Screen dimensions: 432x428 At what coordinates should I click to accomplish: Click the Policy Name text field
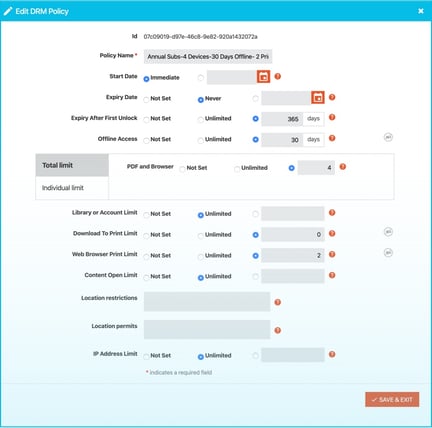coord(208,56)
